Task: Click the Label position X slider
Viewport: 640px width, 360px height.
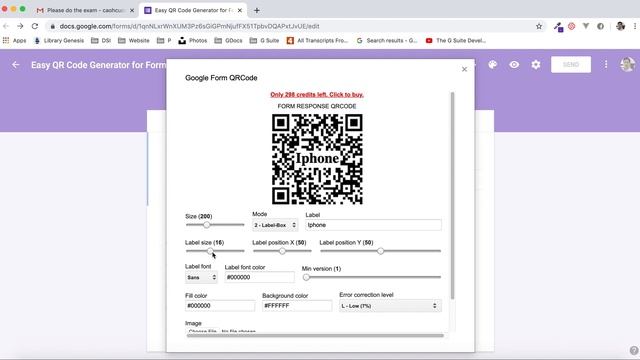Action: coord(282,251)
